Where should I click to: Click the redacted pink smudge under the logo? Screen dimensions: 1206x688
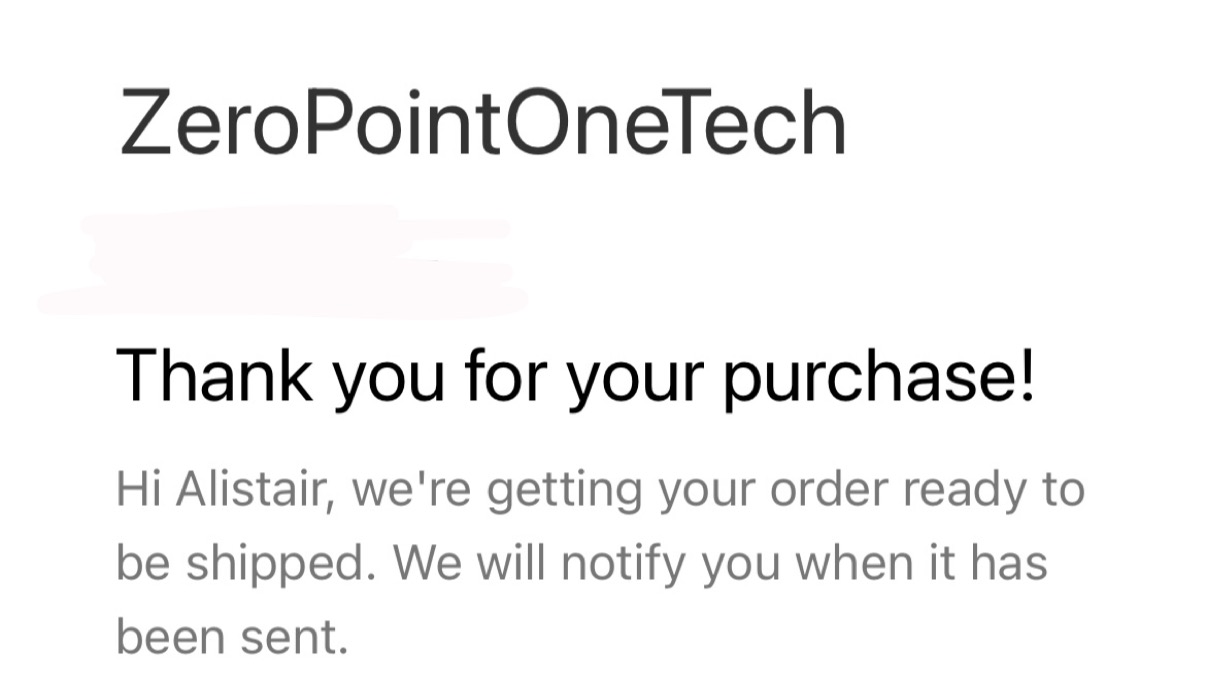pyautogui.click(x=283, y=260)
